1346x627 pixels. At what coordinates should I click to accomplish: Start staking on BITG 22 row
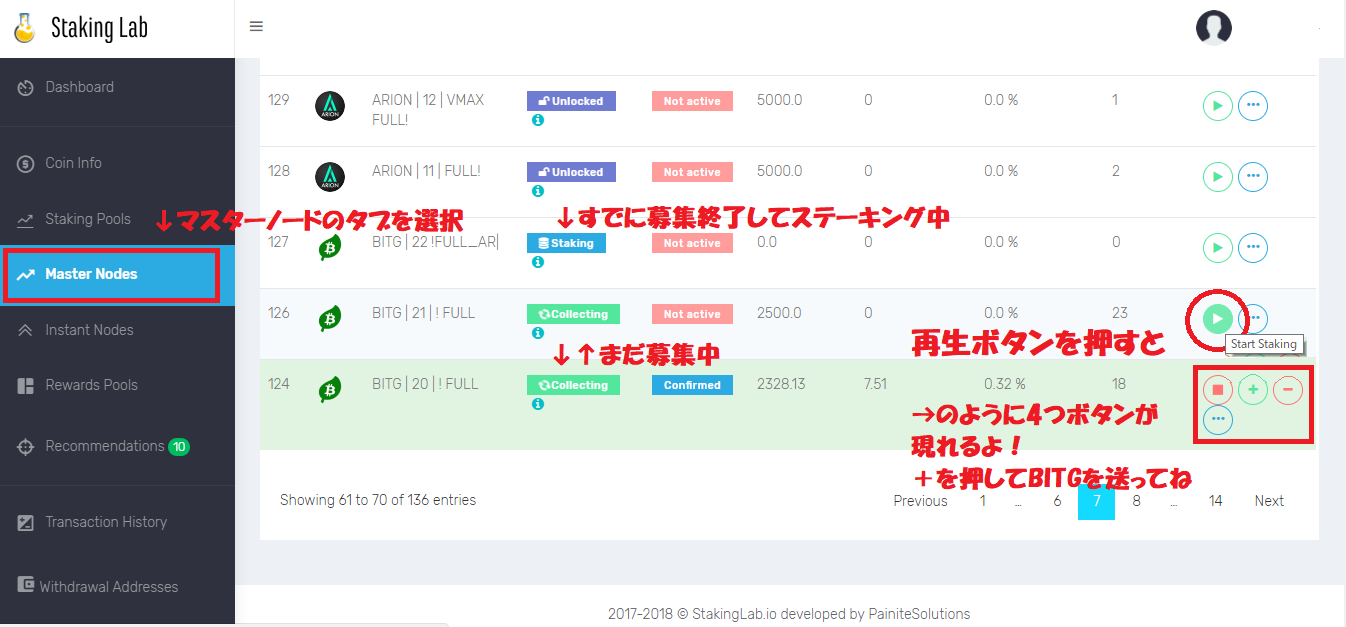click(x=1217, y=247)
